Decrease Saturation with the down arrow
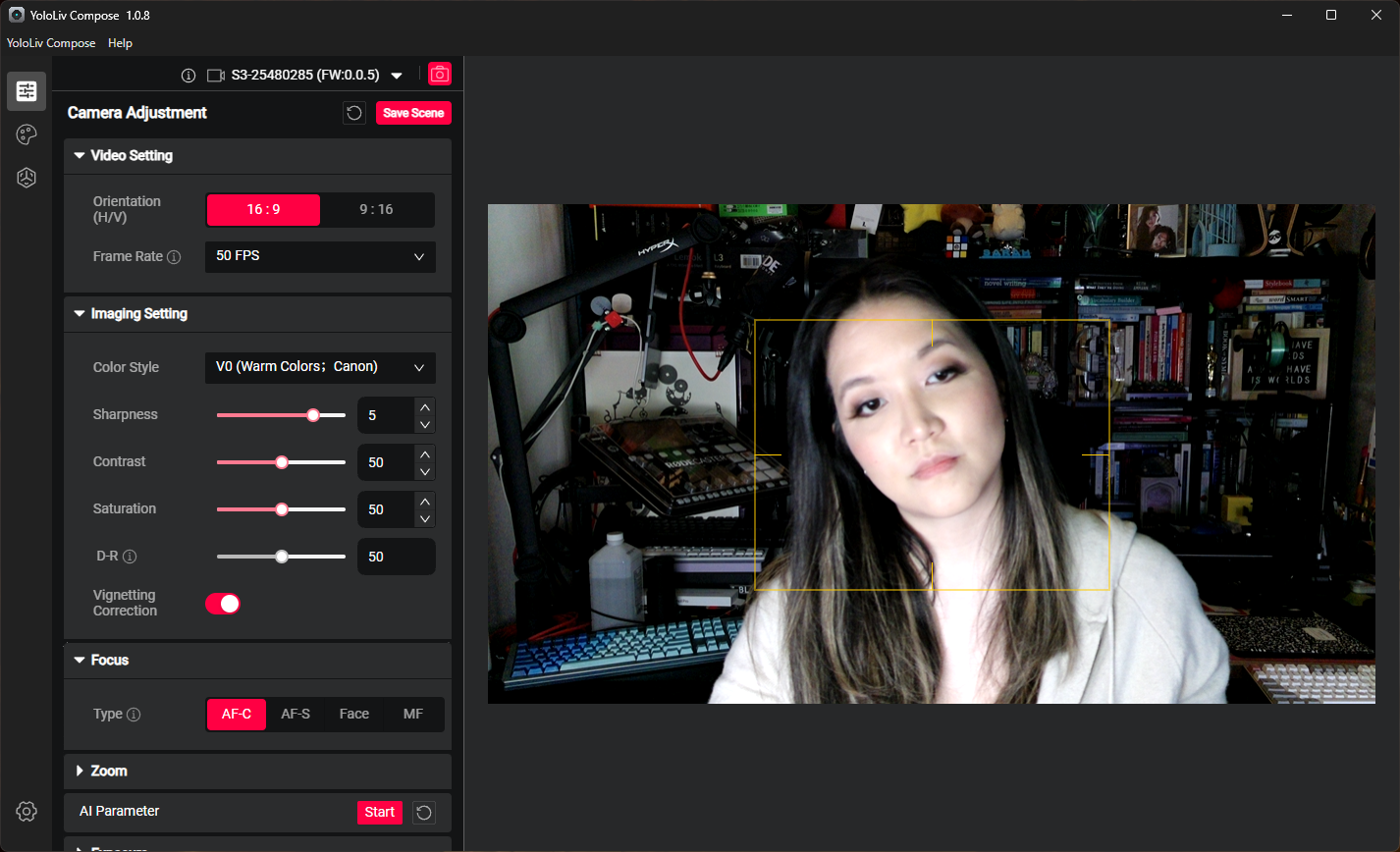 (x=424, y=518)
